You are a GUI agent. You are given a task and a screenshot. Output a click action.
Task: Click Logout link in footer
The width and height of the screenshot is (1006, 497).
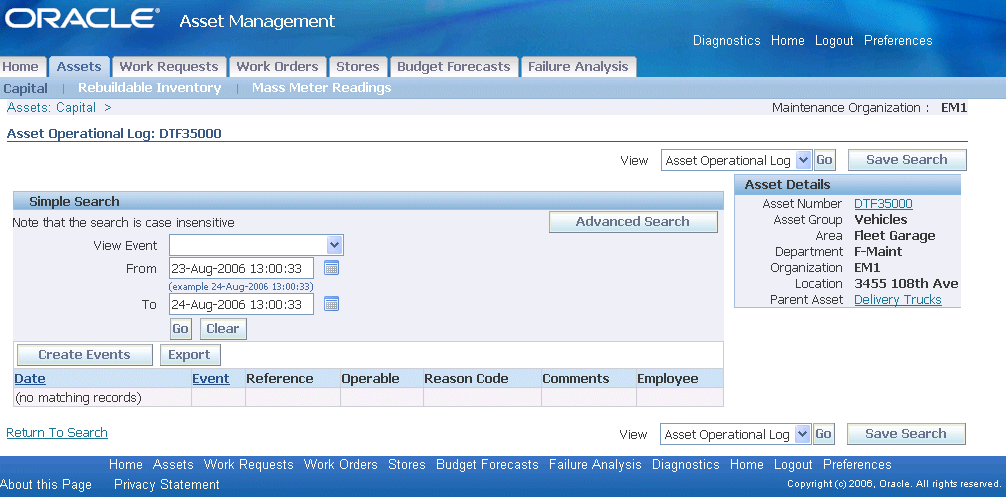[793, 465]
